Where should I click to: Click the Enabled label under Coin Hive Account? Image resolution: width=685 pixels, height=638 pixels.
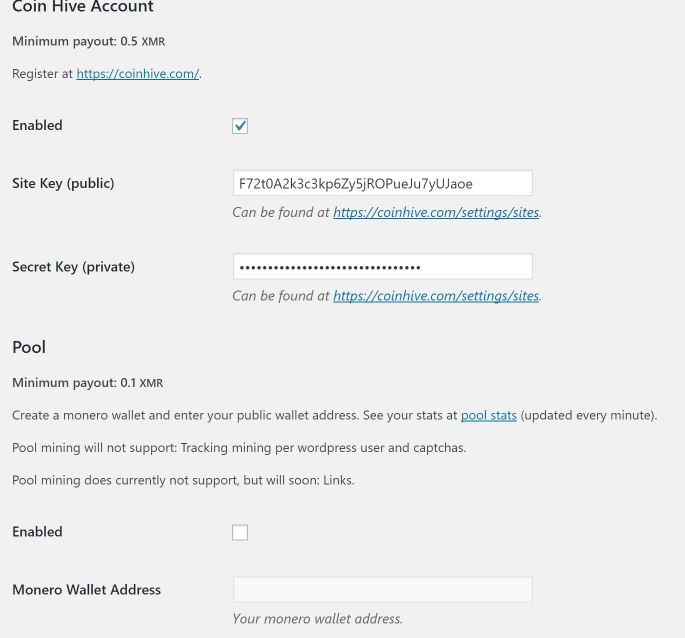[x=37, y=125]
